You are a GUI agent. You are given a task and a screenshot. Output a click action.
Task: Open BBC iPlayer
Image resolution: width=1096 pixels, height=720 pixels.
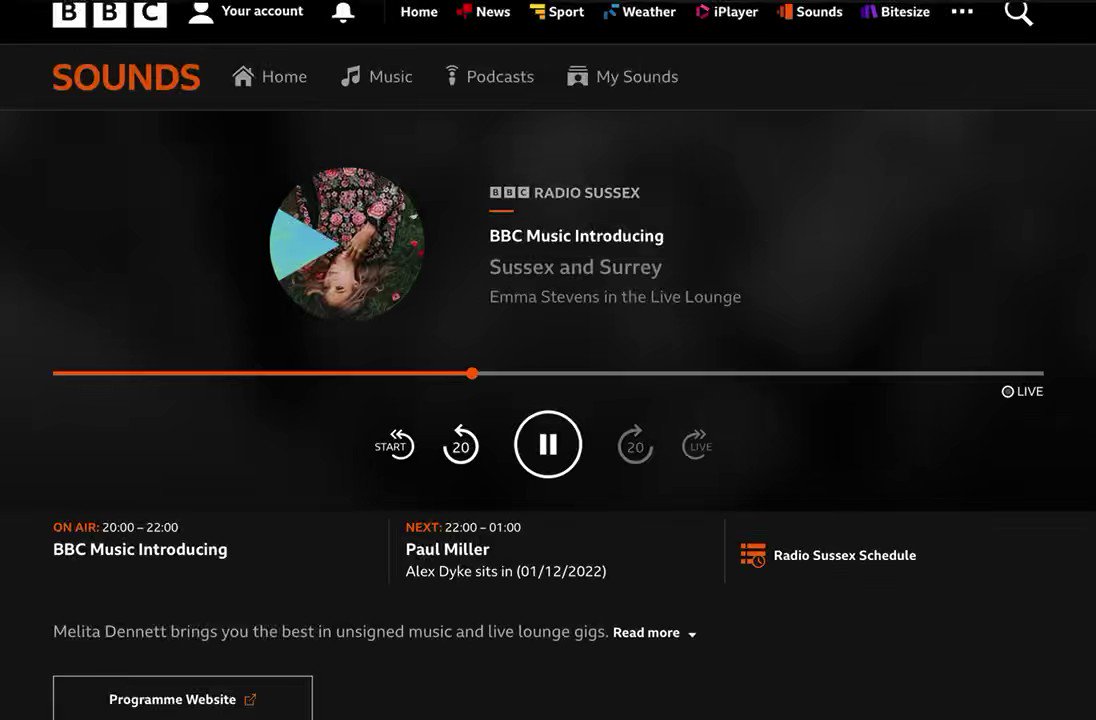coord(727,12)
